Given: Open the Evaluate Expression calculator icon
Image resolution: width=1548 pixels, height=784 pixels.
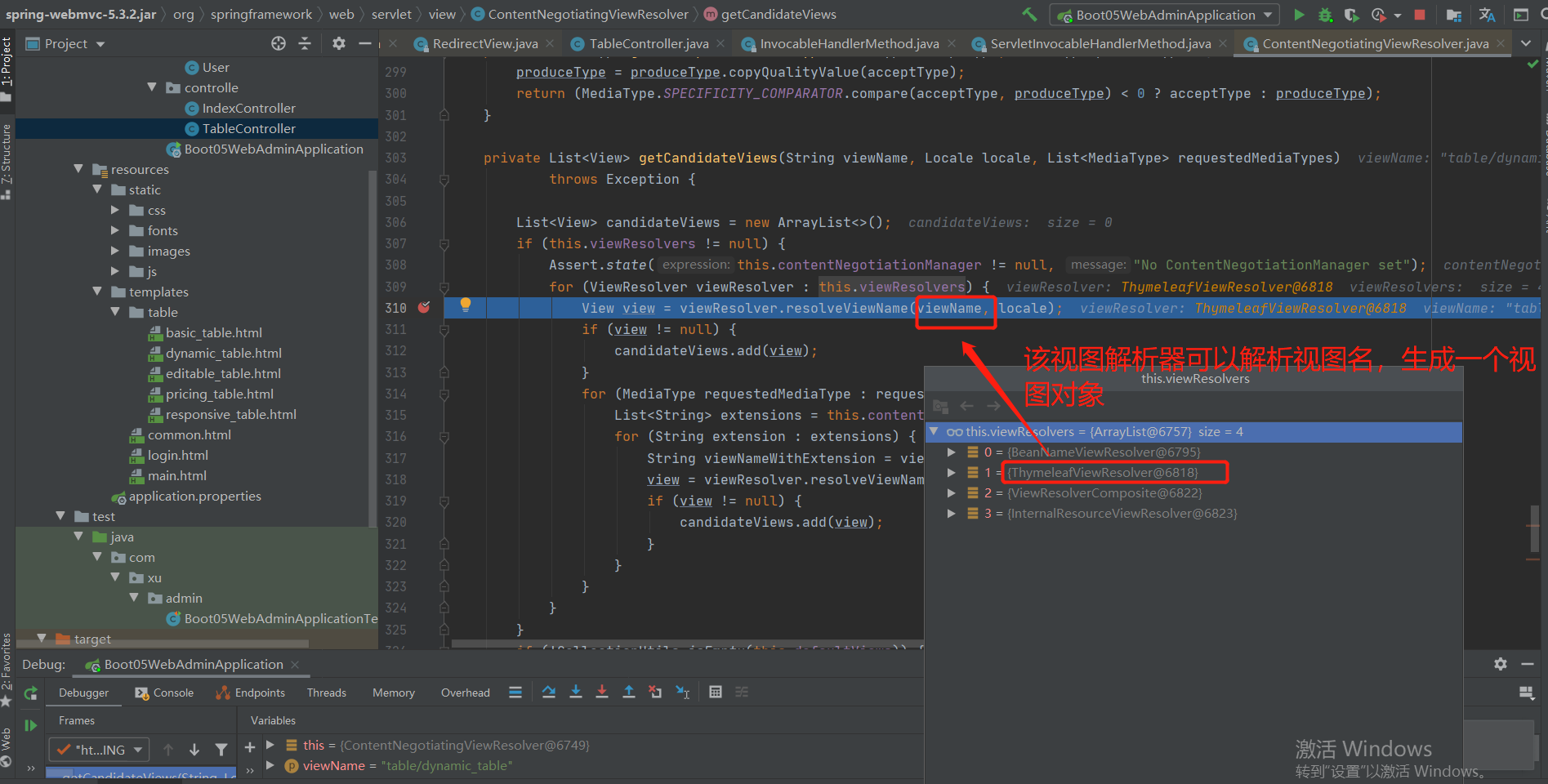Looking at the screenshot, I should 716,692.
